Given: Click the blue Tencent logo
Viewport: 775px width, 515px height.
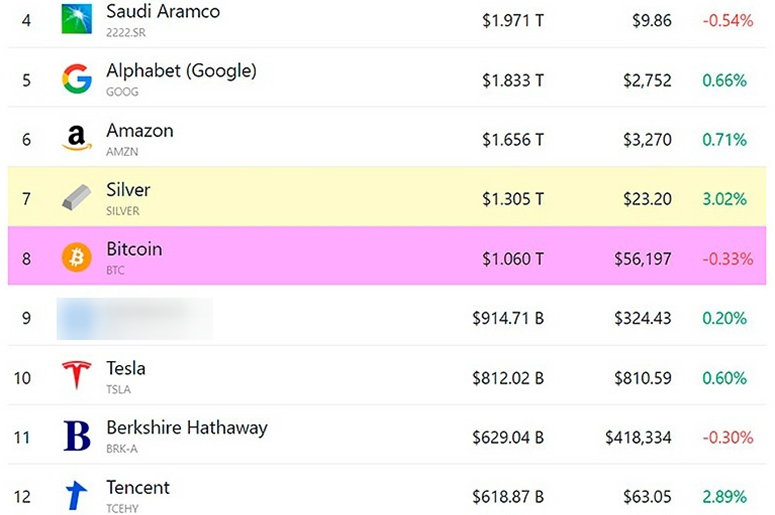Looking at the screenshot, I should tap(76, 495).
